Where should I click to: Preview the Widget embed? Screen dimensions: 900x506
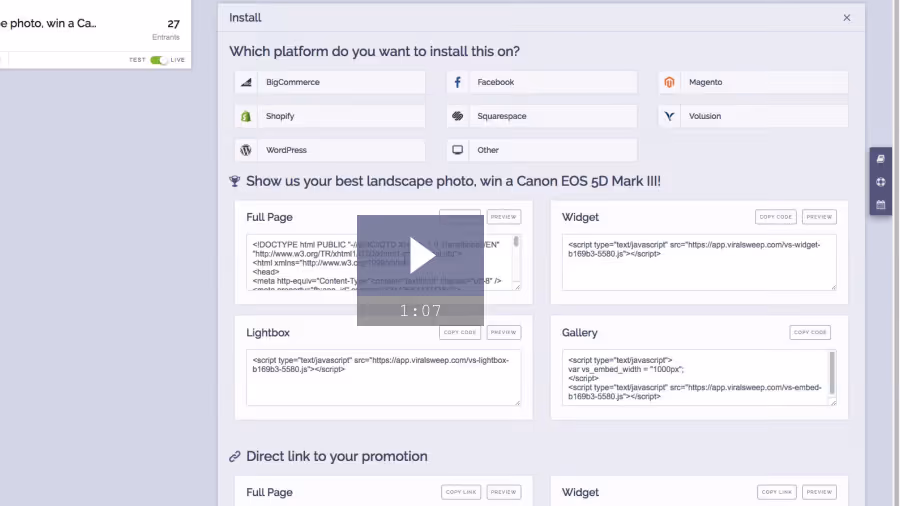click(x=819, y=217)
